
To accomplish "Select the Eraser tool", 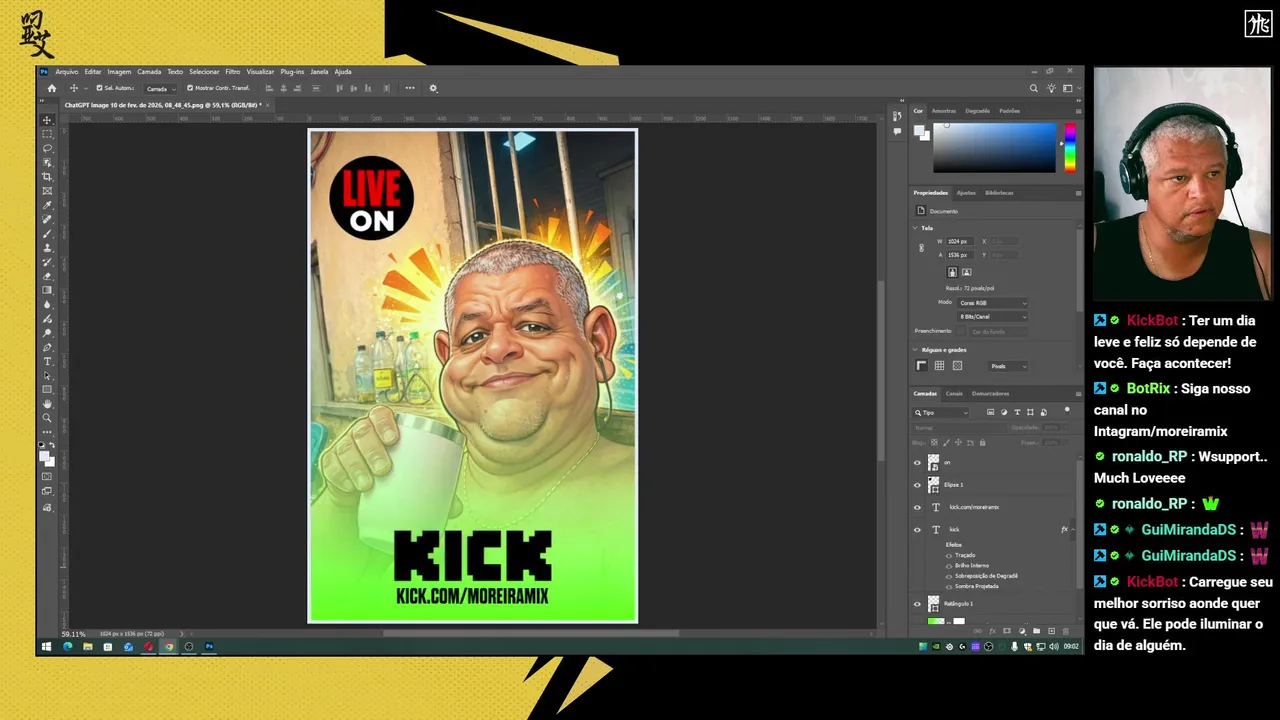I will tap(47, 276).
